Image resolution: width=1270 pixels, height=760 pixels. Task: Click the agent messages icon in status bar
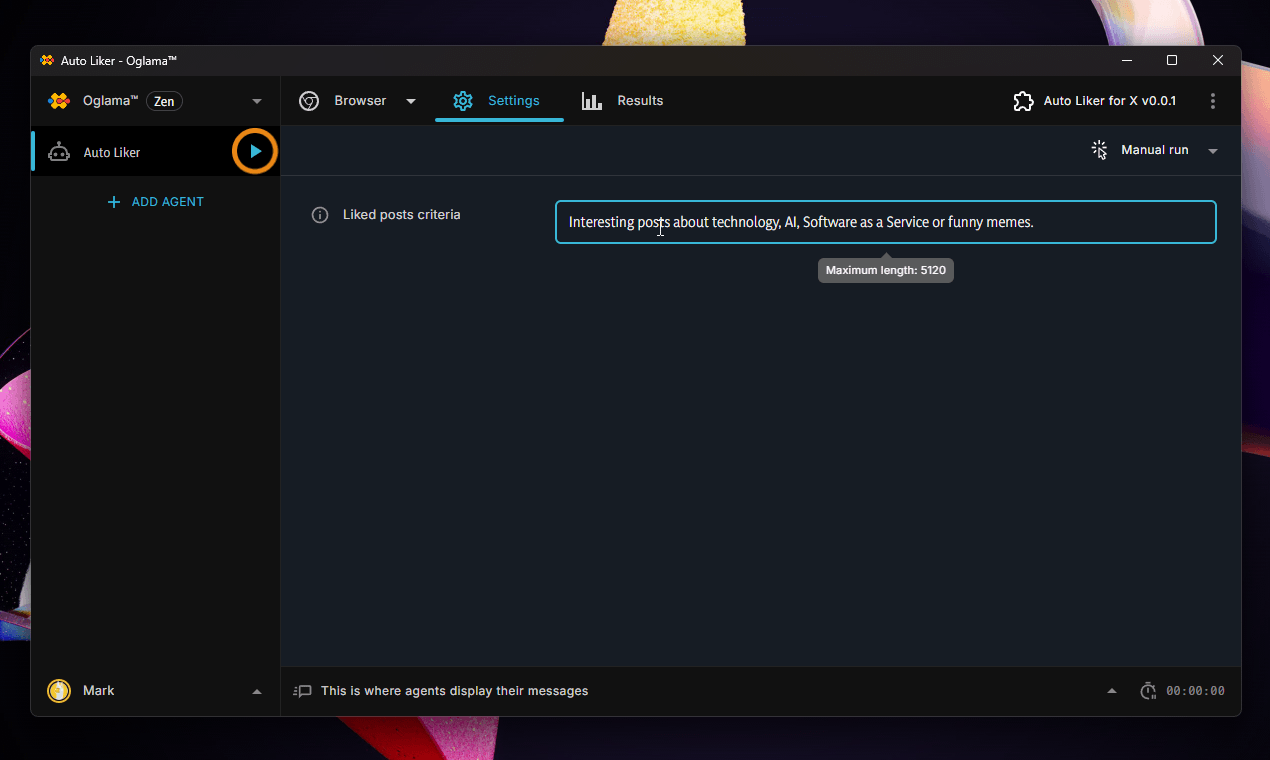[x=303, y=691]
